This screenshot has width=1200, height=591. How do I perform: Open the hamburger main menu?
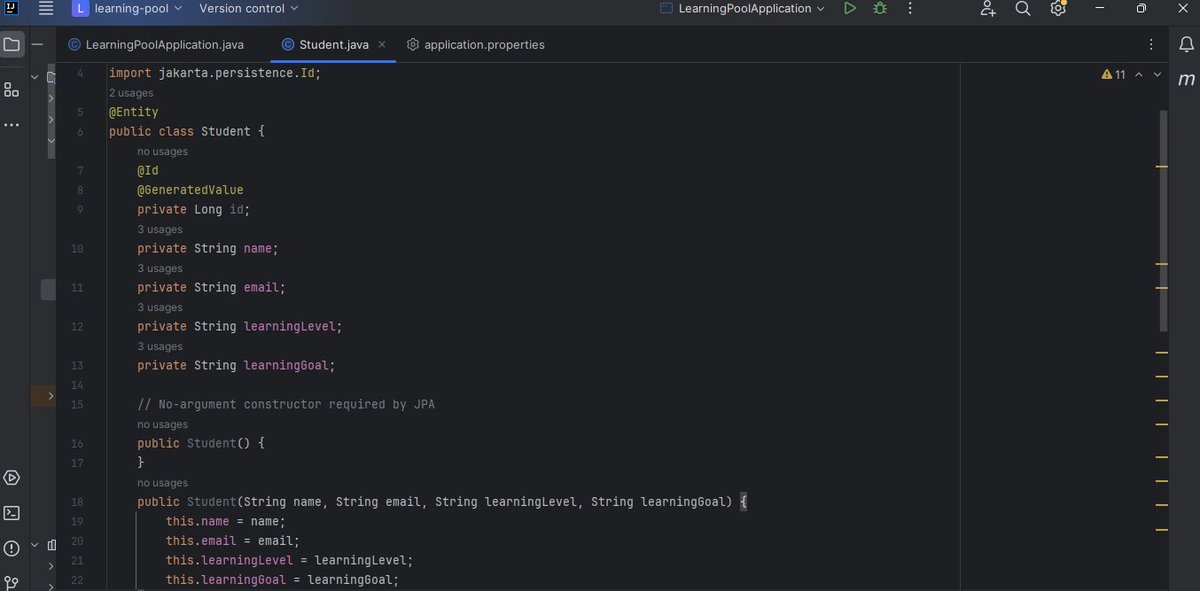pos(46,9)
